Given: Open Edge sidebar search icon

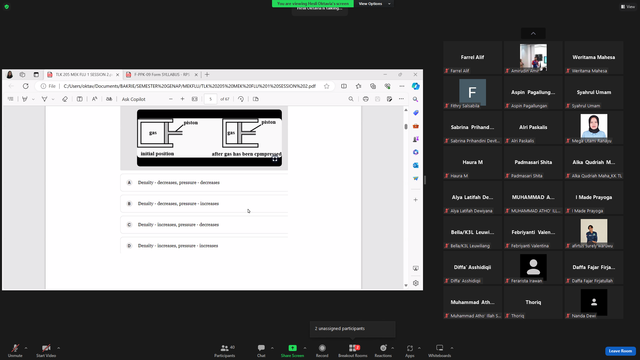Looking at the screenshot, I should 416,99.
